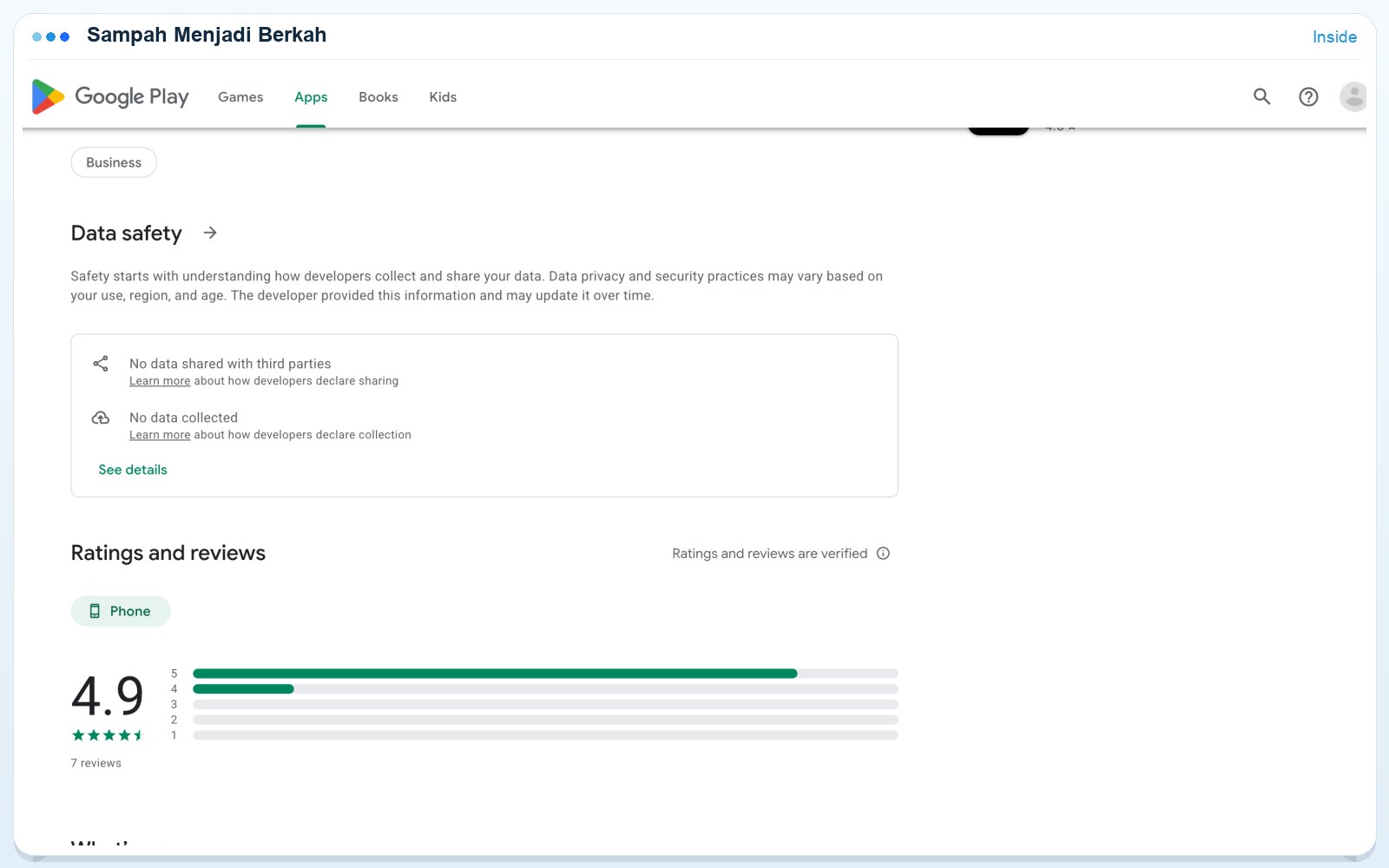Open the account avatar menu

(x=1353, y=97)
